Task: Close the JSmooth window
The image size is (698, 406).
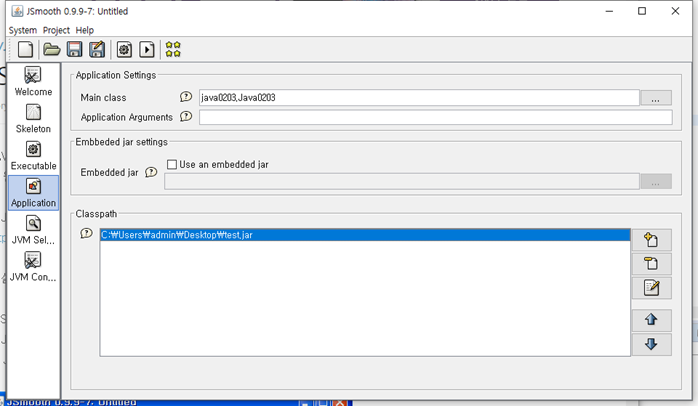Action: tap(675, 11)
